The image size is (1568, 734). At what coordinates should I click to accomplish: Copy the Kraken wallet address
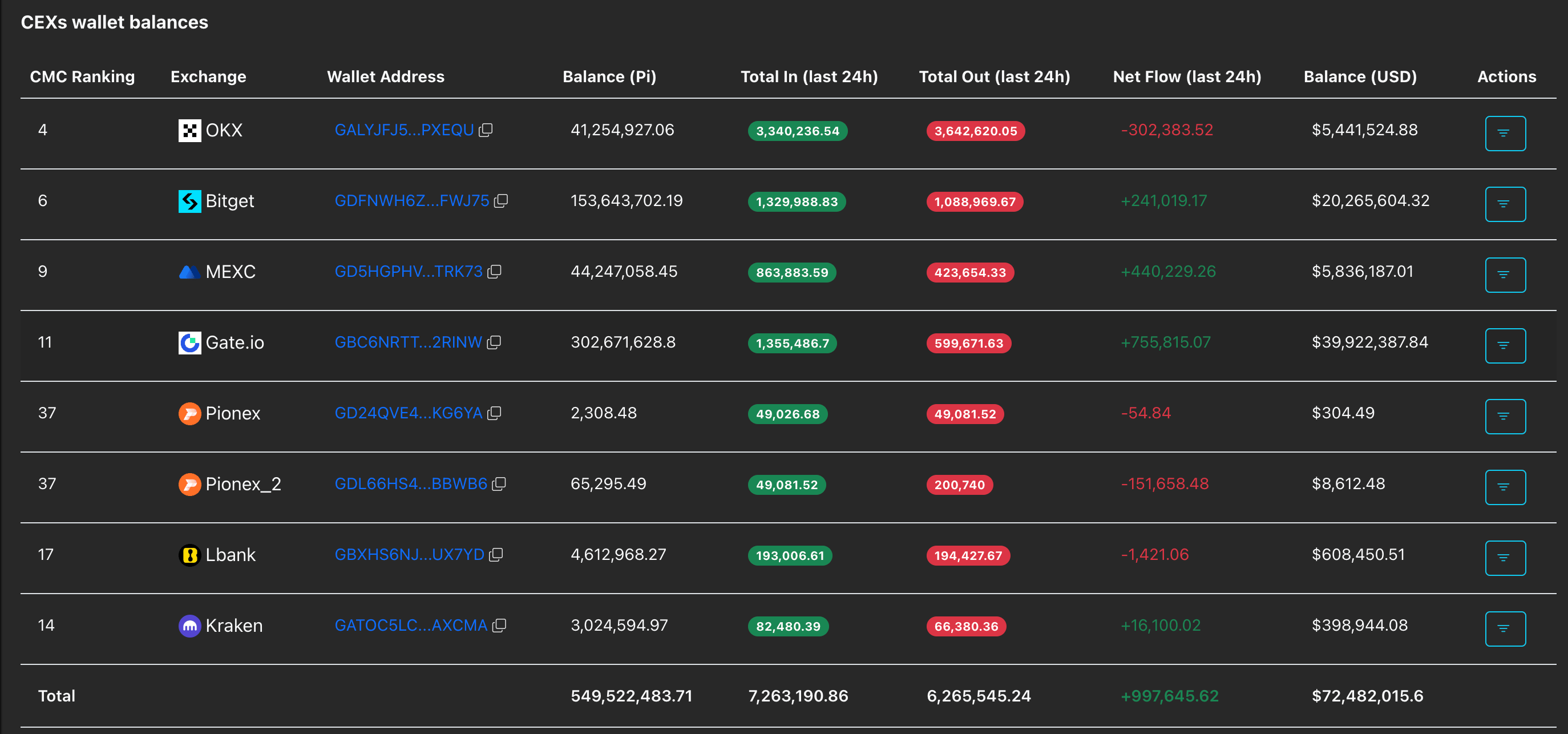click(x=499, y=626)
